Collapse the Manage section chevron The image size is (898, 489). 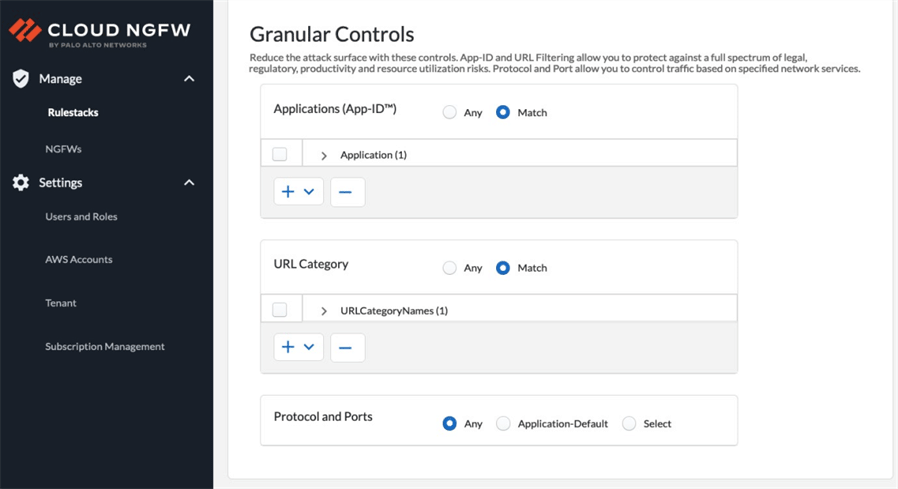click(x=189, y=79)
